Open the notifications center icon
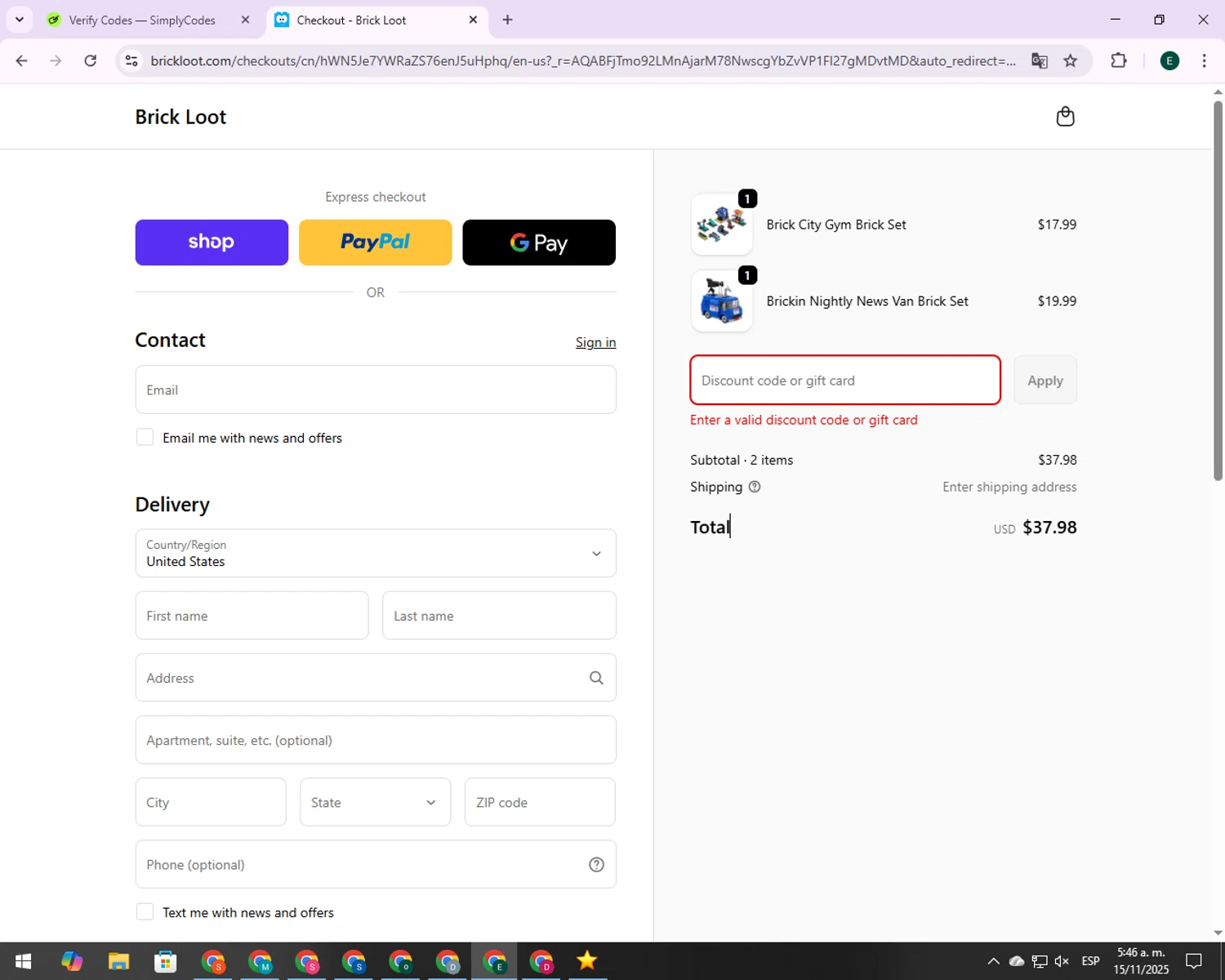 point(1193,961)
